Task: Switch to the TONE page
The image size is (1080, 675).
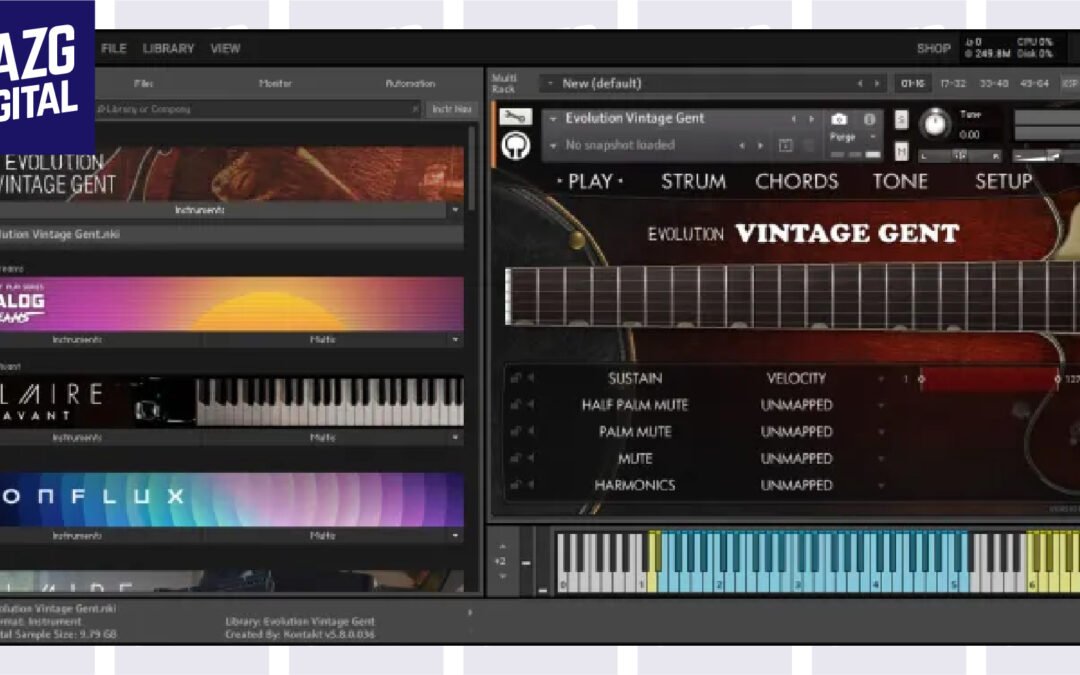Action: 900,181
